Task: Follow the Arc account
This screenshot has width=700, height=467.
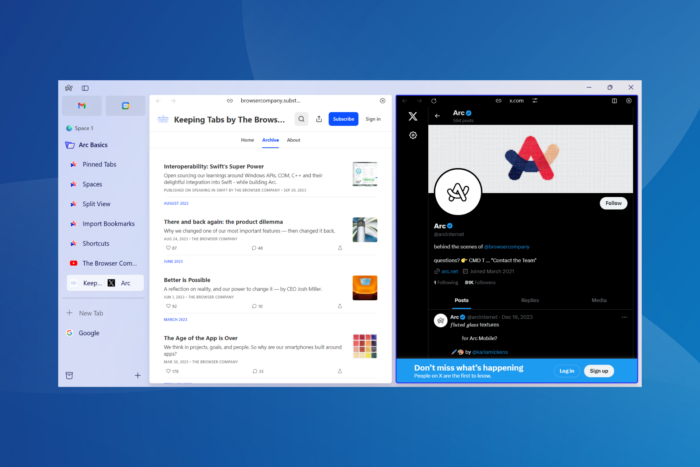Action: [613, 203]
